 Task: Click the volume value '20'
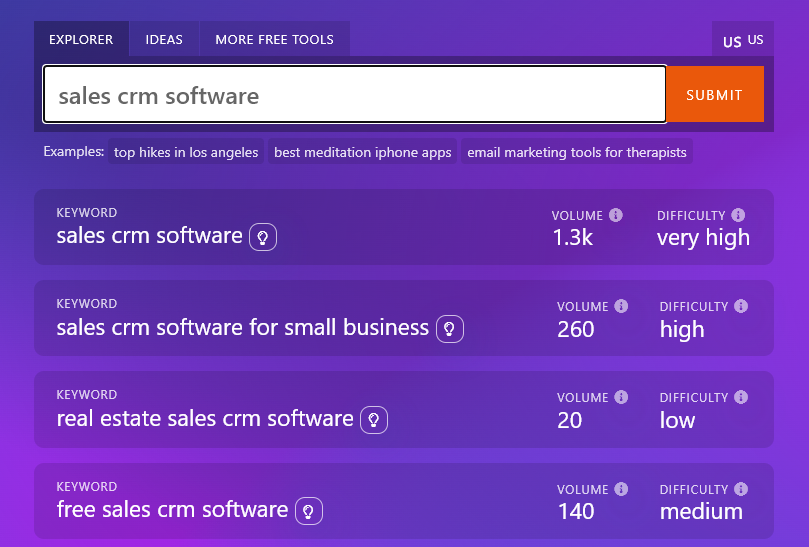coord(570,421)
